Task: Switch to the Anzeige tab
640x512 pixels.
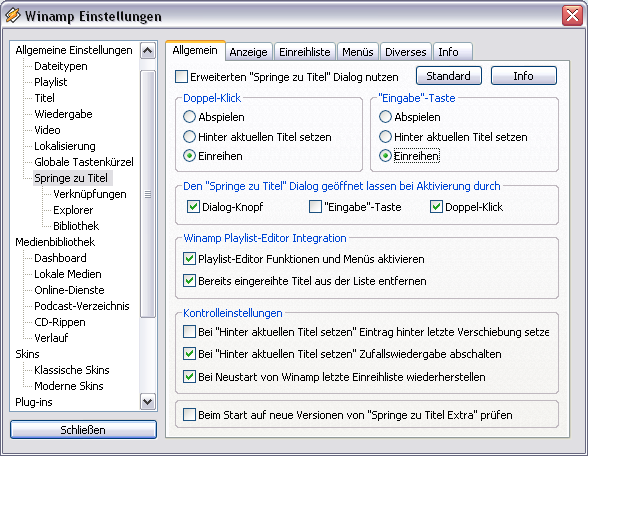Action: pyautogui.click(x=248, y=52)
